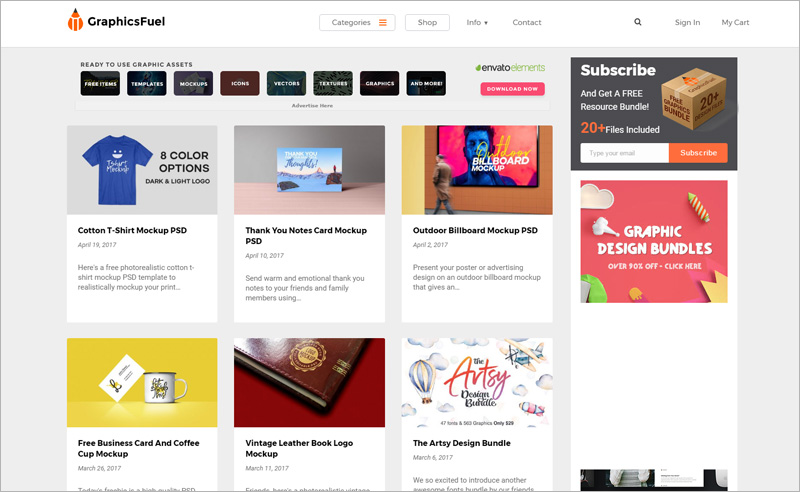Go to the Shop page
800x492 pixels.
click(427, 22)
